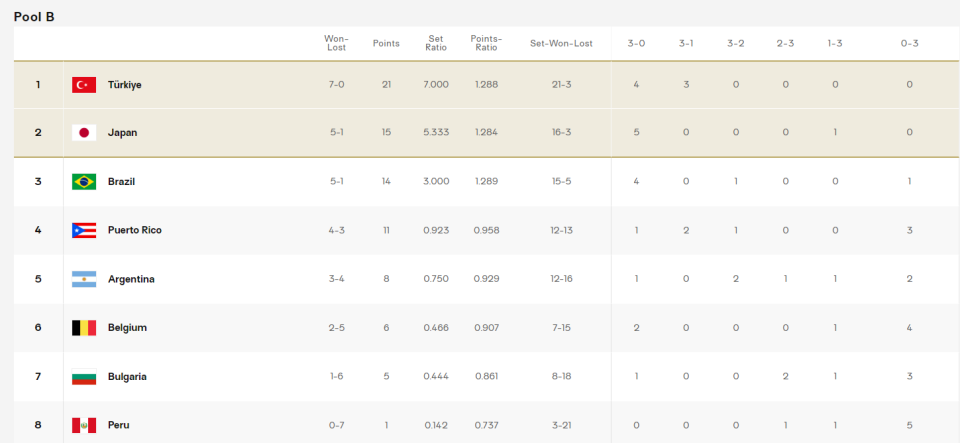Select Belgium's 0.907 points ratio
The width and height of the screenshot is (960, 443).
(486, 327)
